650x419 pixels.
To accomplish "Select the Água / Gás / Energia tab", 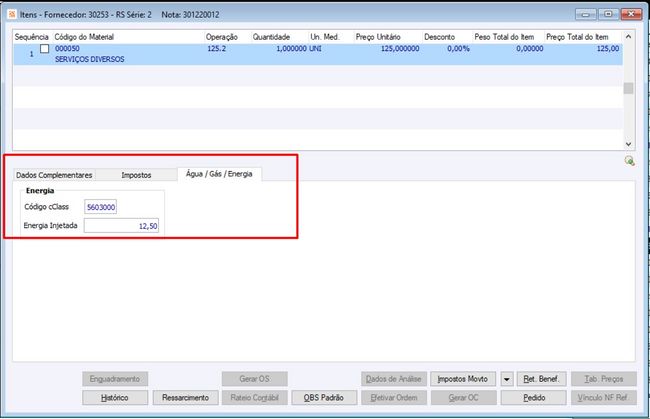I will click(x=219, y=174).
